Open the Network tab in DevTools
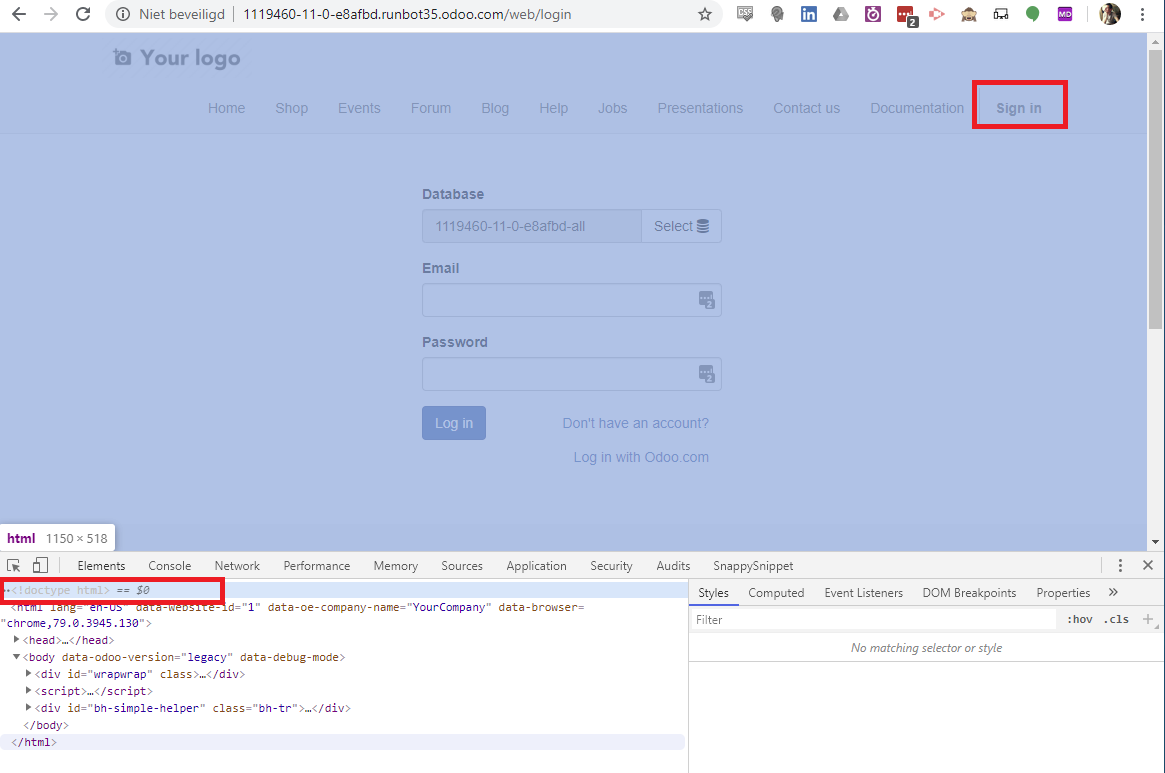Screen dimensions: 1165x773 pos(237,566)
